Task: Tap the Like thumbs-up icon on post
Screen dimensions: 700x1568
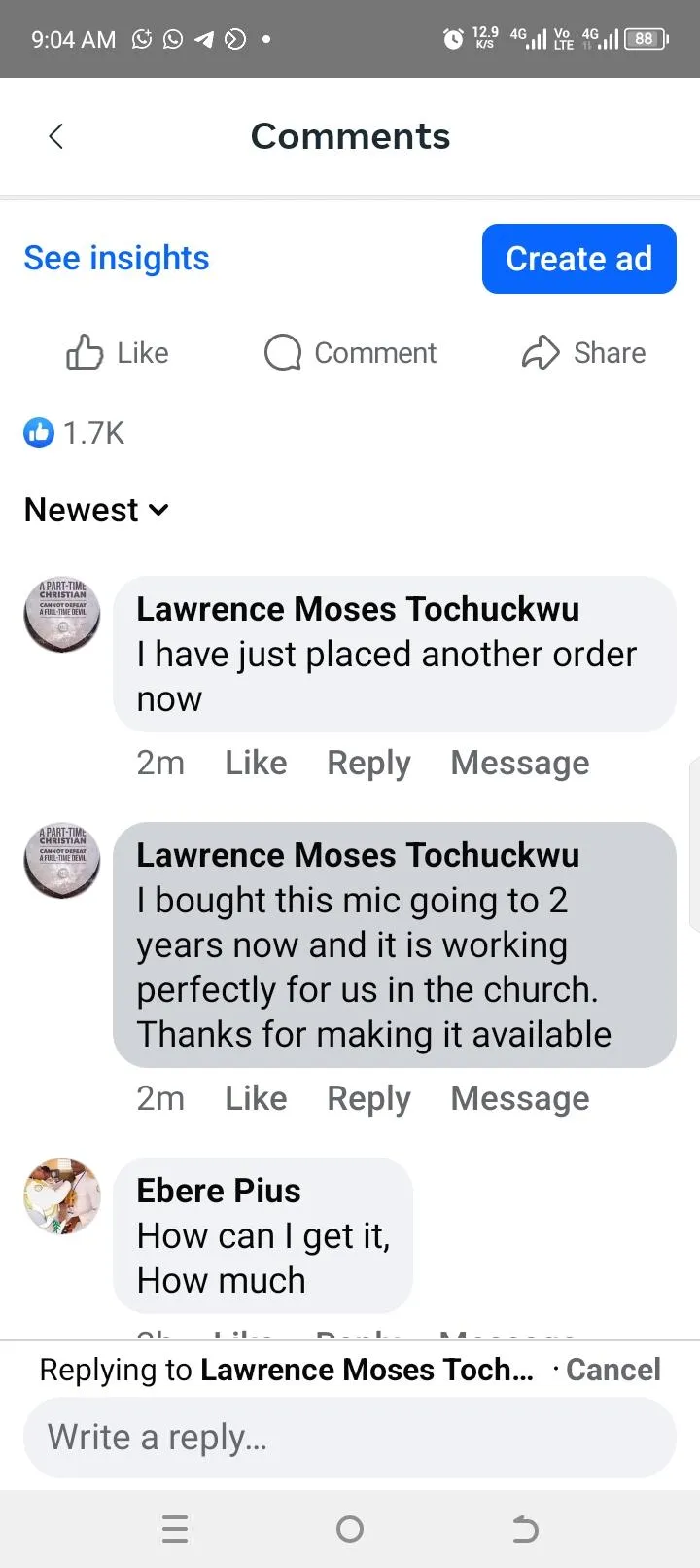Action: (x=85, y=352)
